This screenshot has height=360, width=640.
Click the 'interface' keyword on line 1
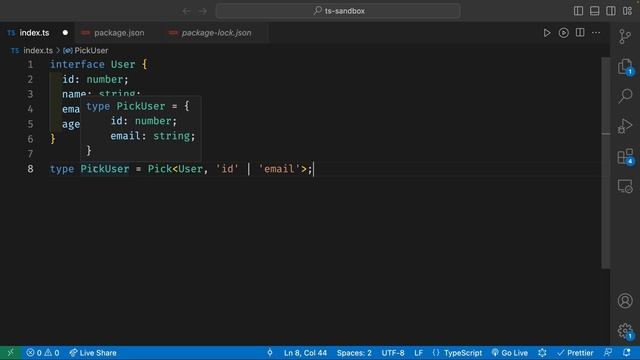click(x=77, y=64)
